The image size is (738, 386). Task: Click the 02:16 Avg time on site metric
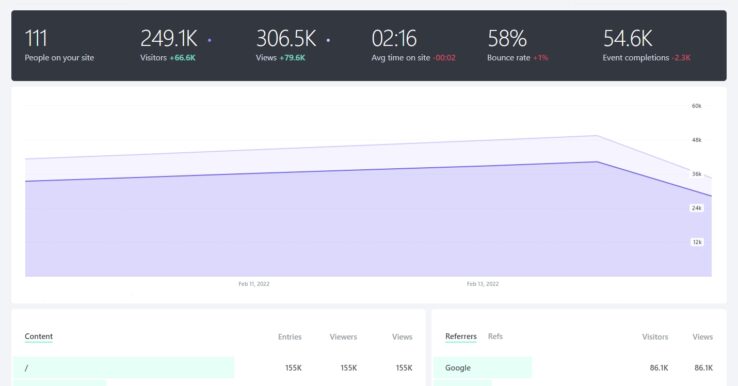pyautogui.click(x=413, y=45)
